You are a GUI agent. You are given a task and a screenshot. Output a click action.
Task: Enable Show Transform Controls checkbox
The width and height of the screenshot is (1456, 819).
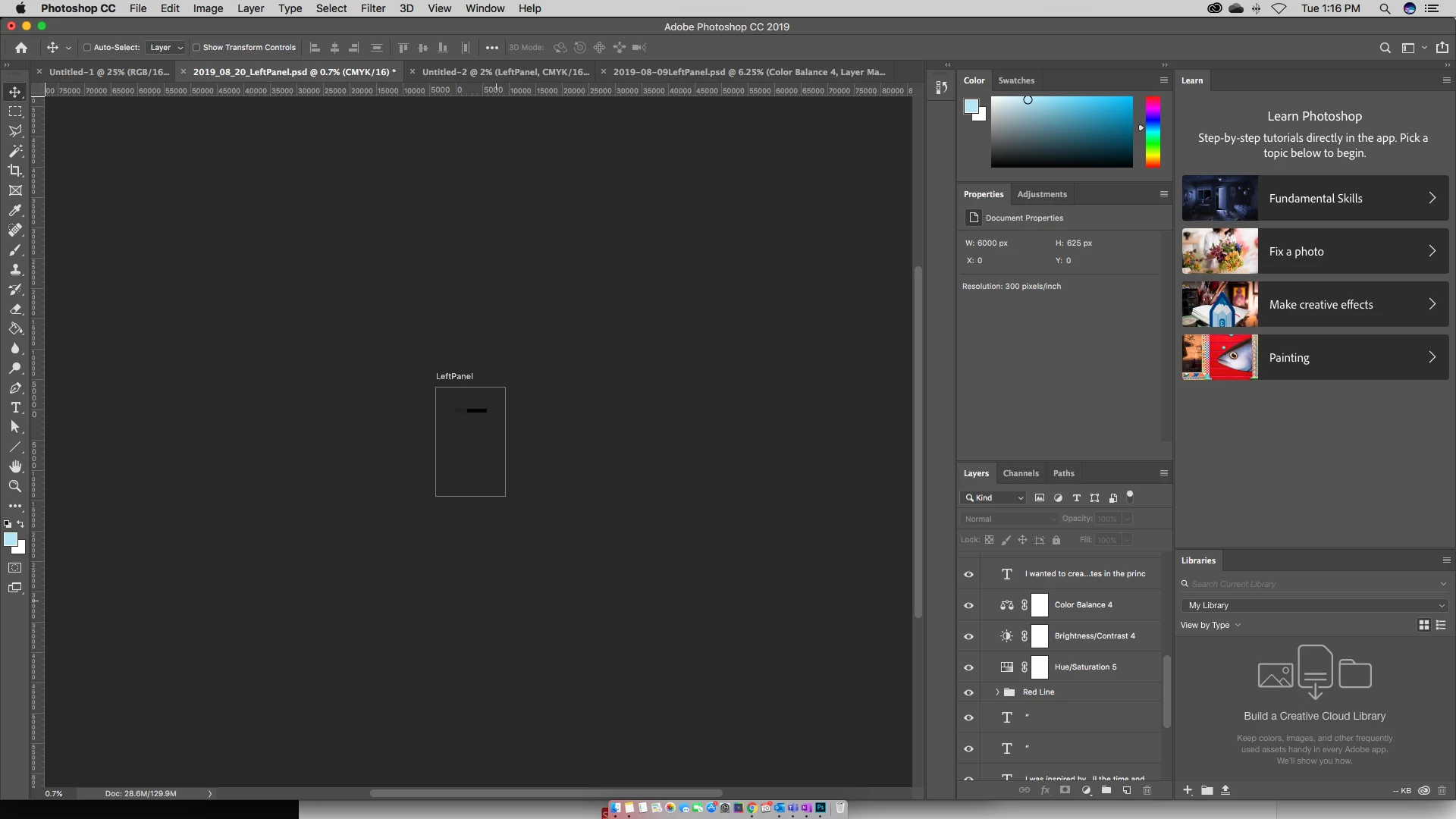coord(196,47)
